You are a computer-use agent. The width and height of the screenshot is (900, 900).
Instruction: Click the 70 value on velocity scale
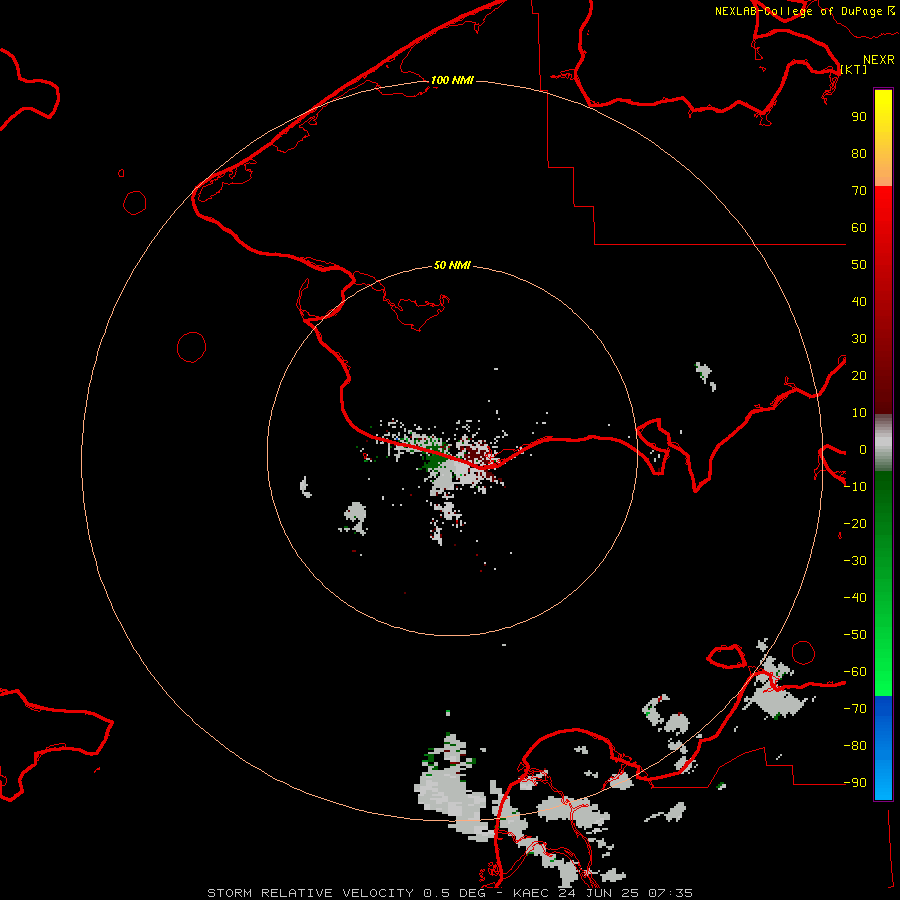coord(859,191)
